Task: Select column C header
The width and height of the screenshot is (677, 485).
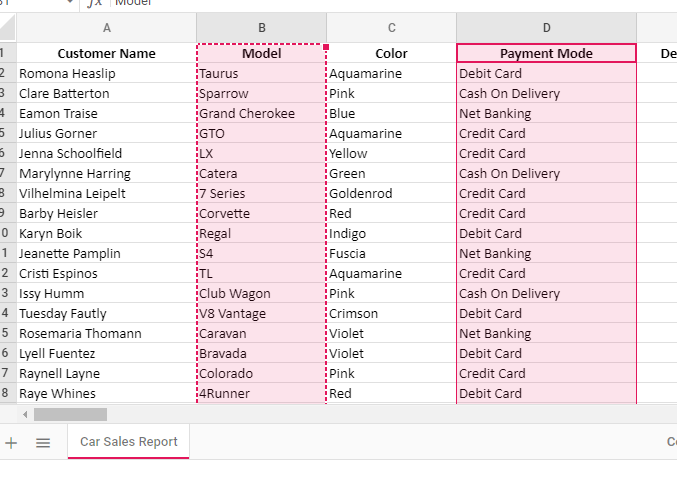Action: coord(391,28)
